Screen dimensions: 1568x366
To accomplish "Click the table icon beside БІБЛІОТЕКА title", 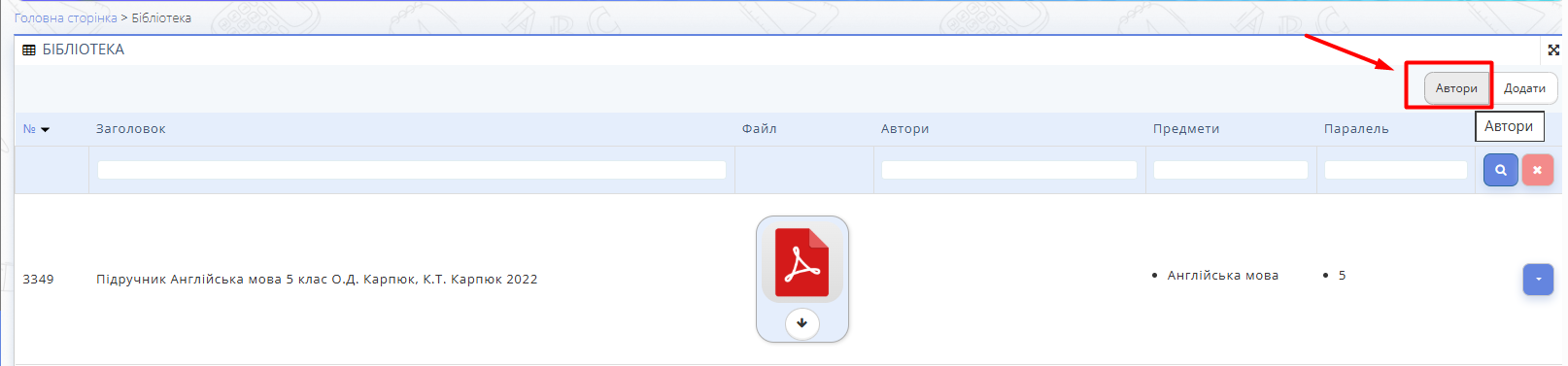I will tap(29, 50).
